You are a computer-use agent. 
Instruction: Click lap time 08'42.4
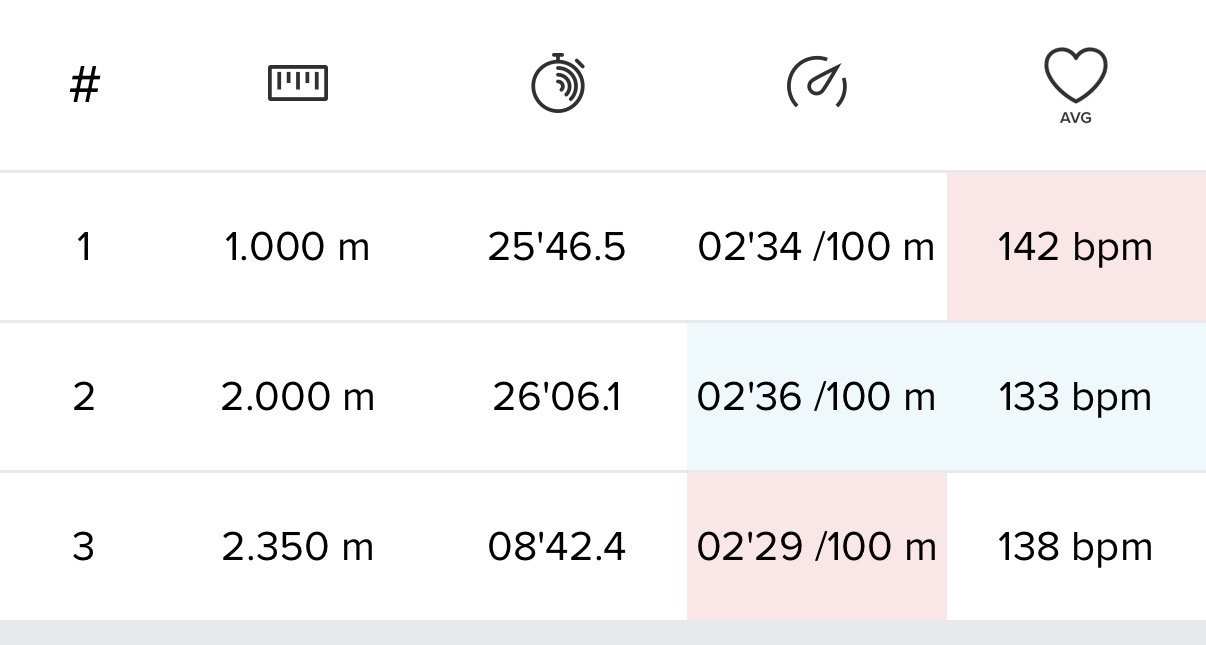click(x=557, y=547)
